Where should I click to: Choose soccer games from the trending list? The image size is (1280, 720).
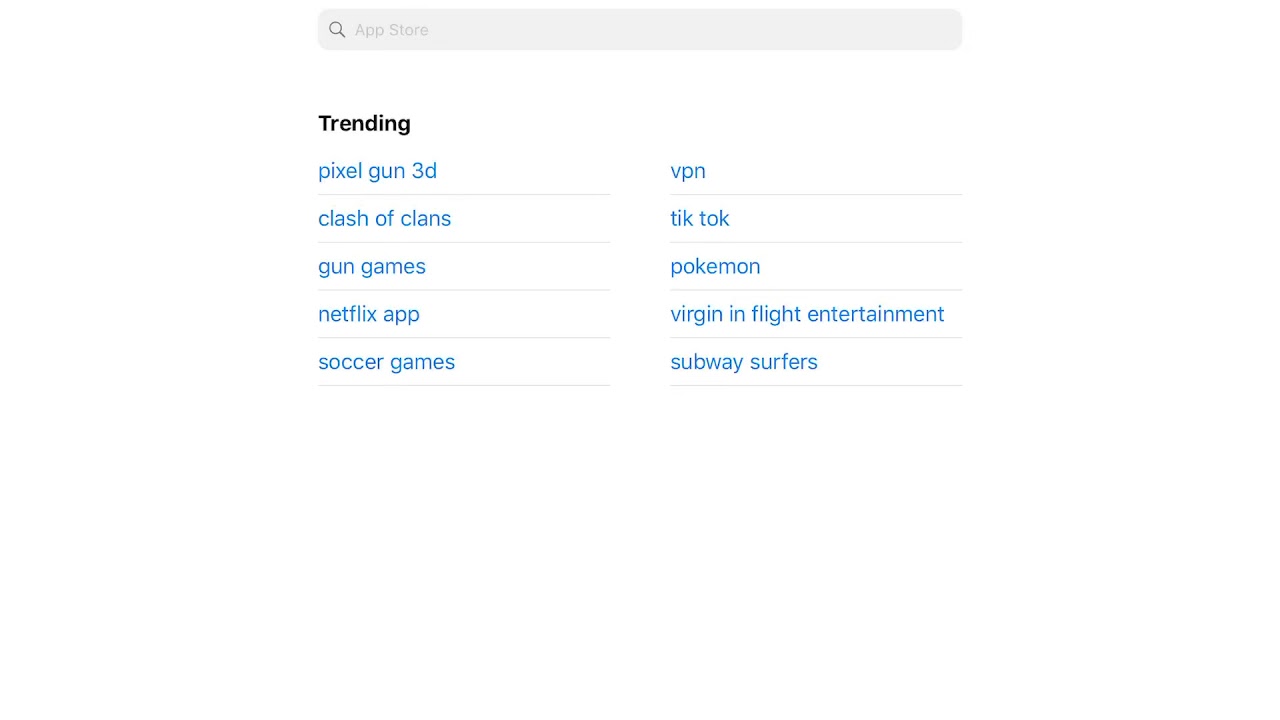[386, 362]
